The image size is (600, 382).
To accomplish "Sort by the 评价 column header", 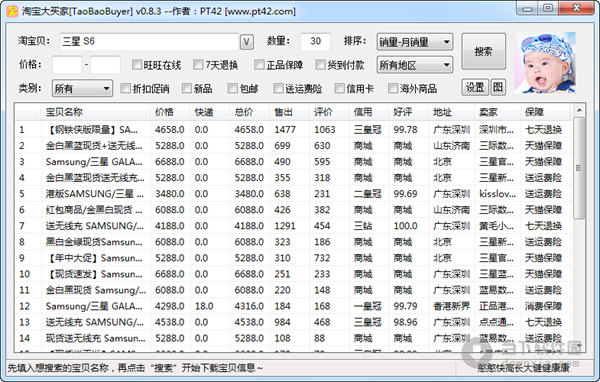I will pos(329,112).
